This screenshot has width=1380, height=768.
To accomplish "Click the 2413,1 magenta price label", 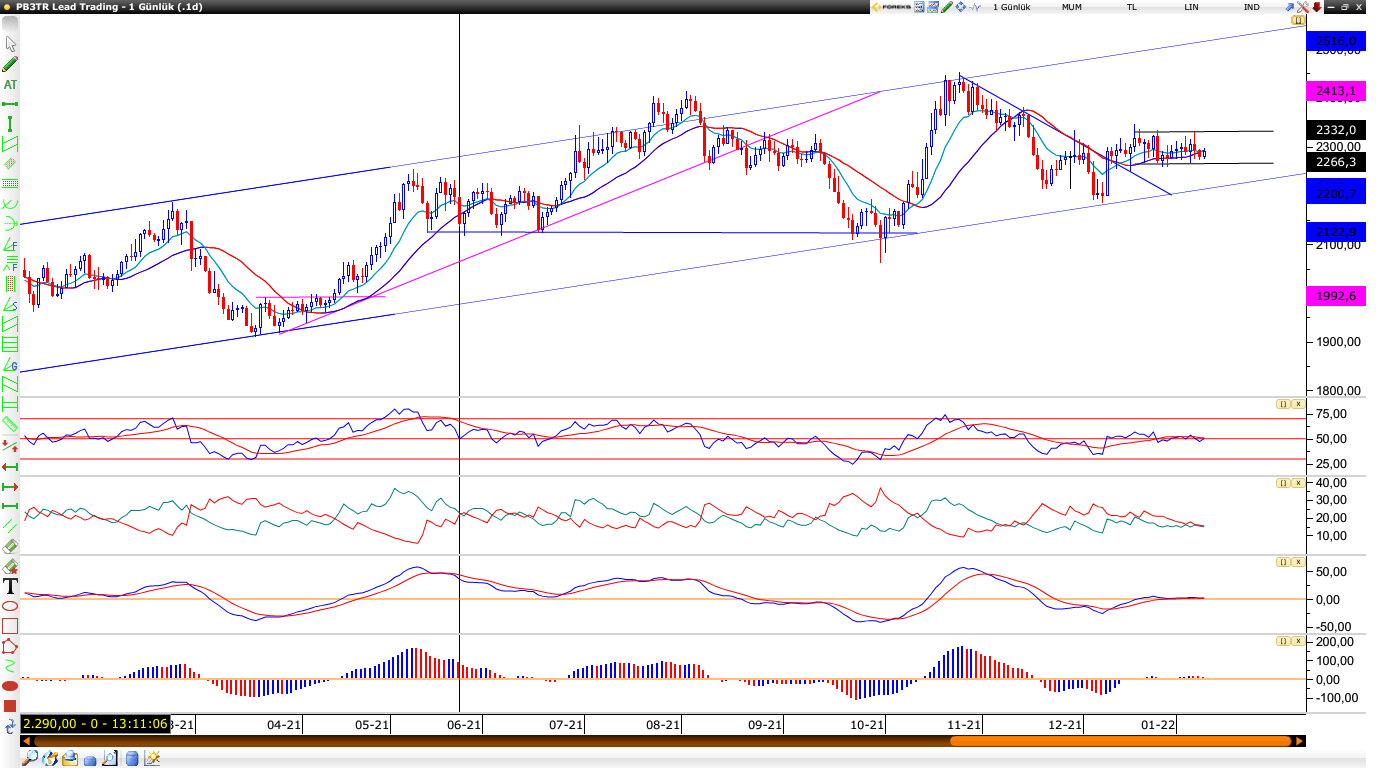I will click(x=1336, y=91).
